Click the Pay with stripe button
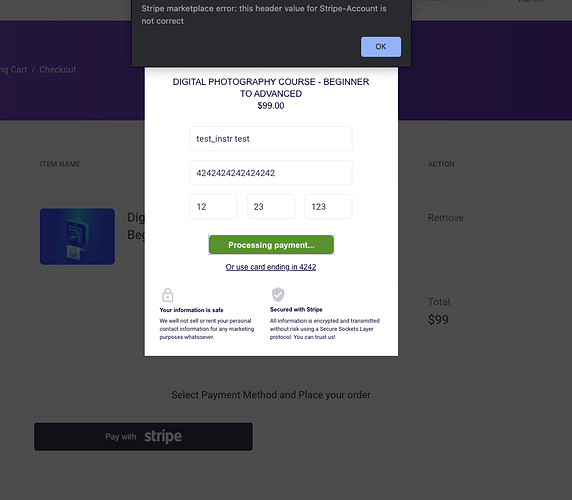The height and width of the screenshot is (500, 572). point(143,437)
